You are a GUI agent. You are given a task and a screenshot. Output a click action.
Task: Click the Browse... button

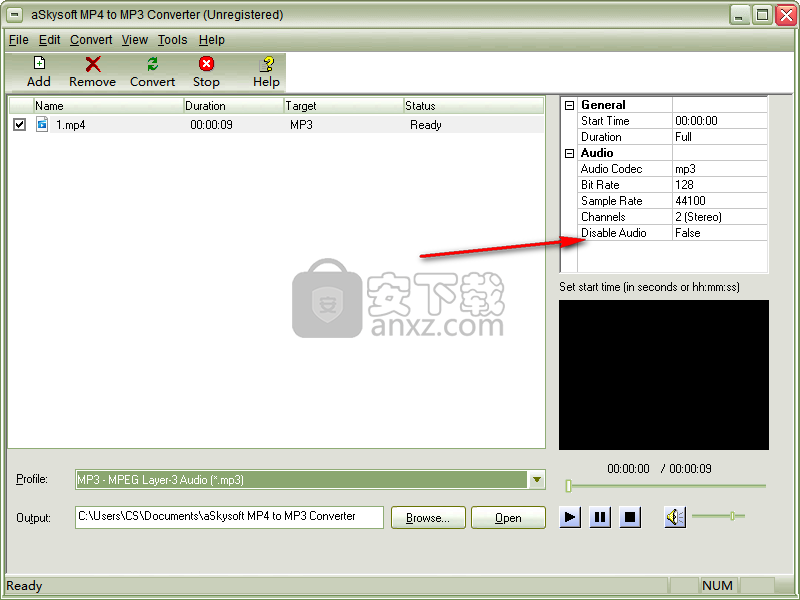[428, 518]
